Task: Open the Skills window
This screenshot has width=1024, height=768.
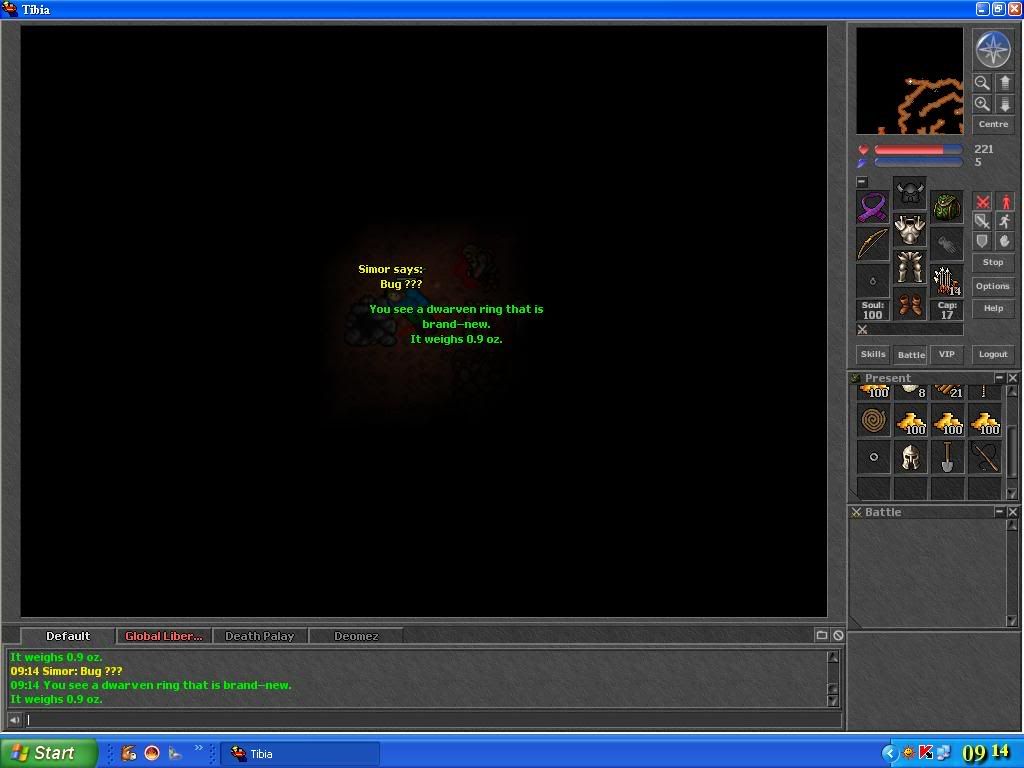Action: [x=873, y=354]
